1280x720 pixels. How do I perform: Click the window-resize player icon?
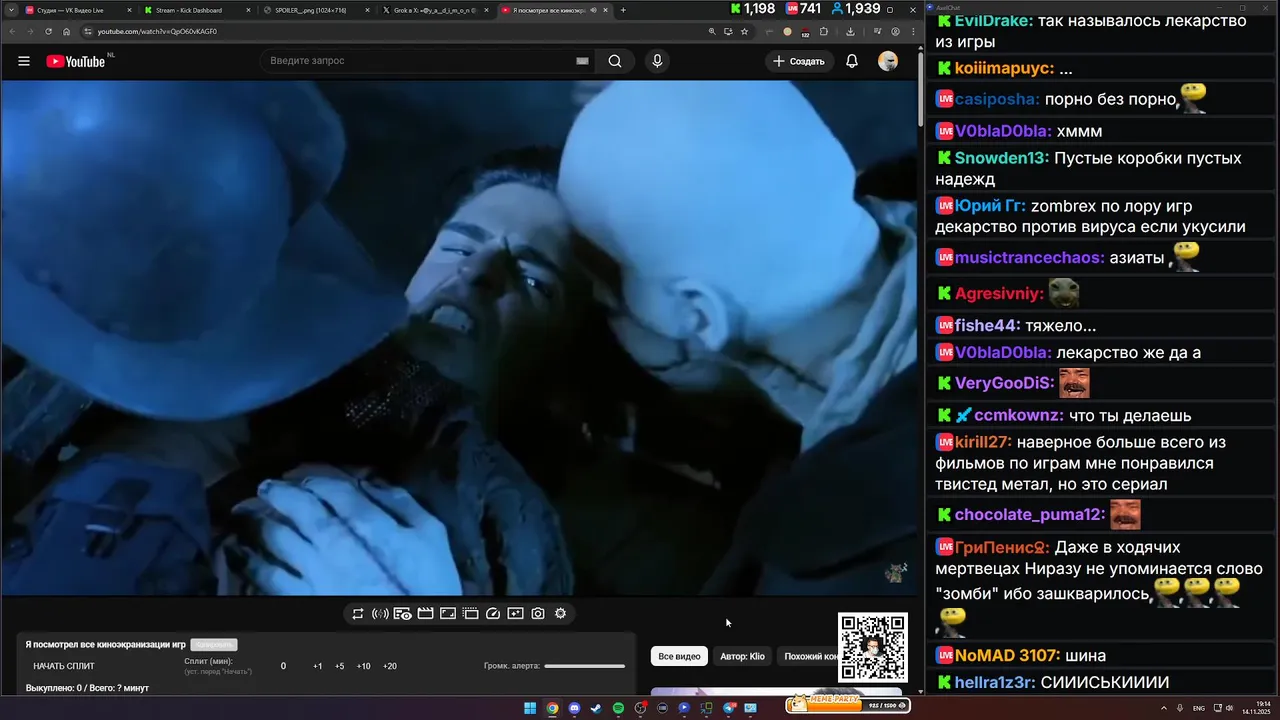click(448, 614)
